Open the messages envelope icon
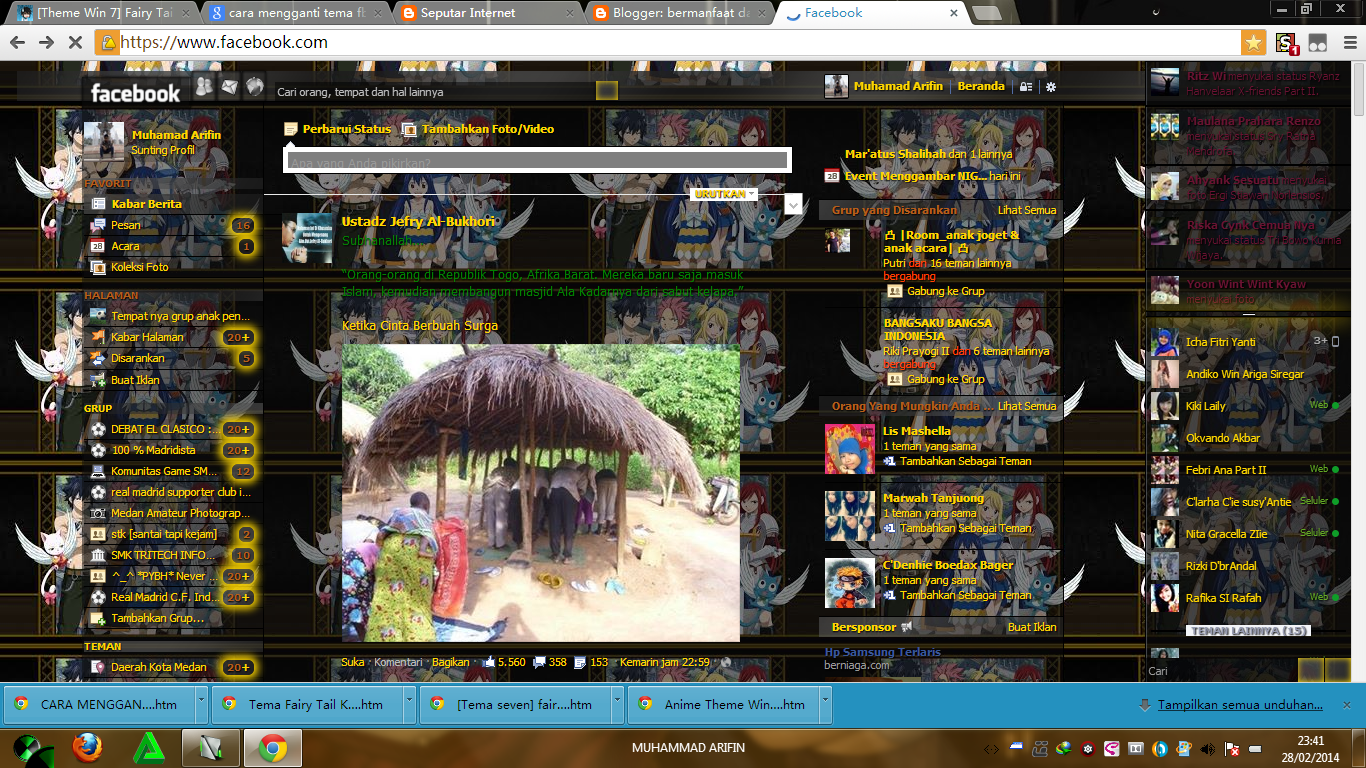 [x=230, y=87]
